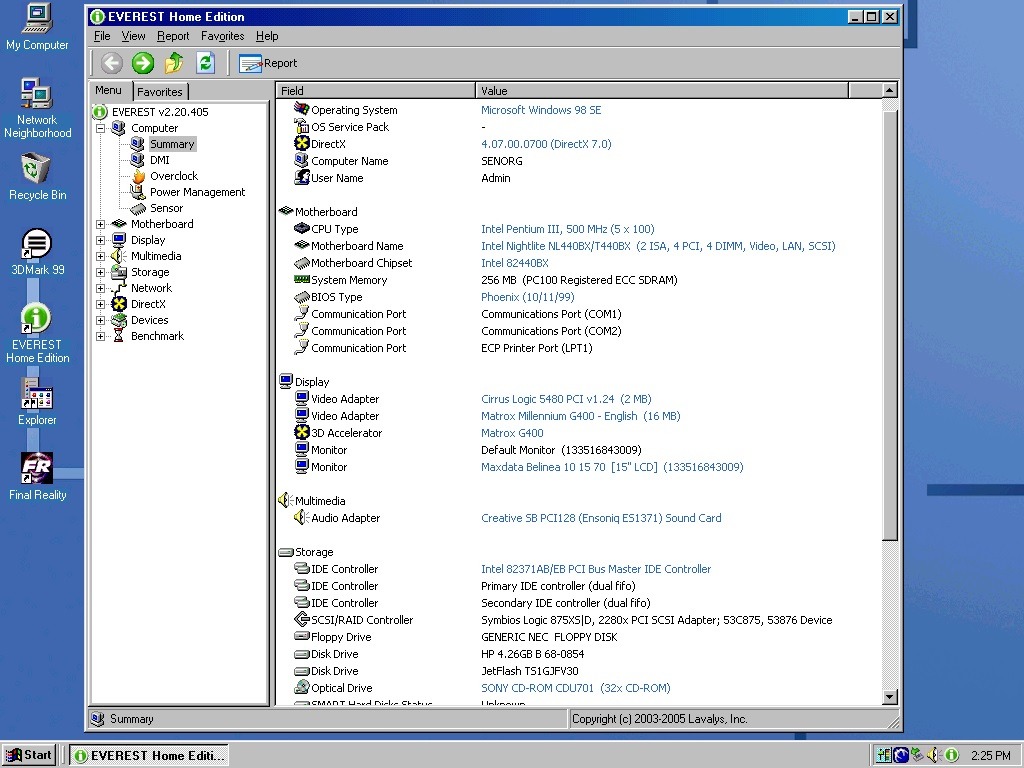Click the Floppy Drive icon
1024x768 pixels.
[x=301, y=636]
